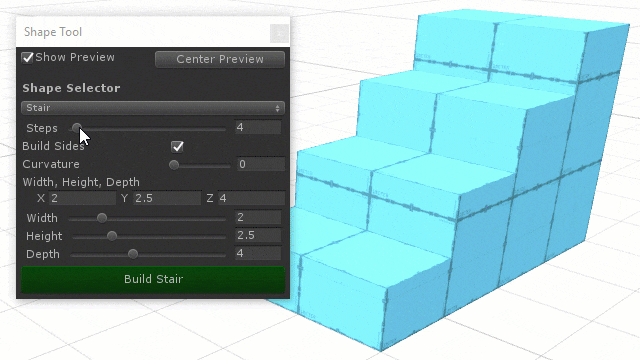Click the Depth slider handle

click(x=133, y=254)
